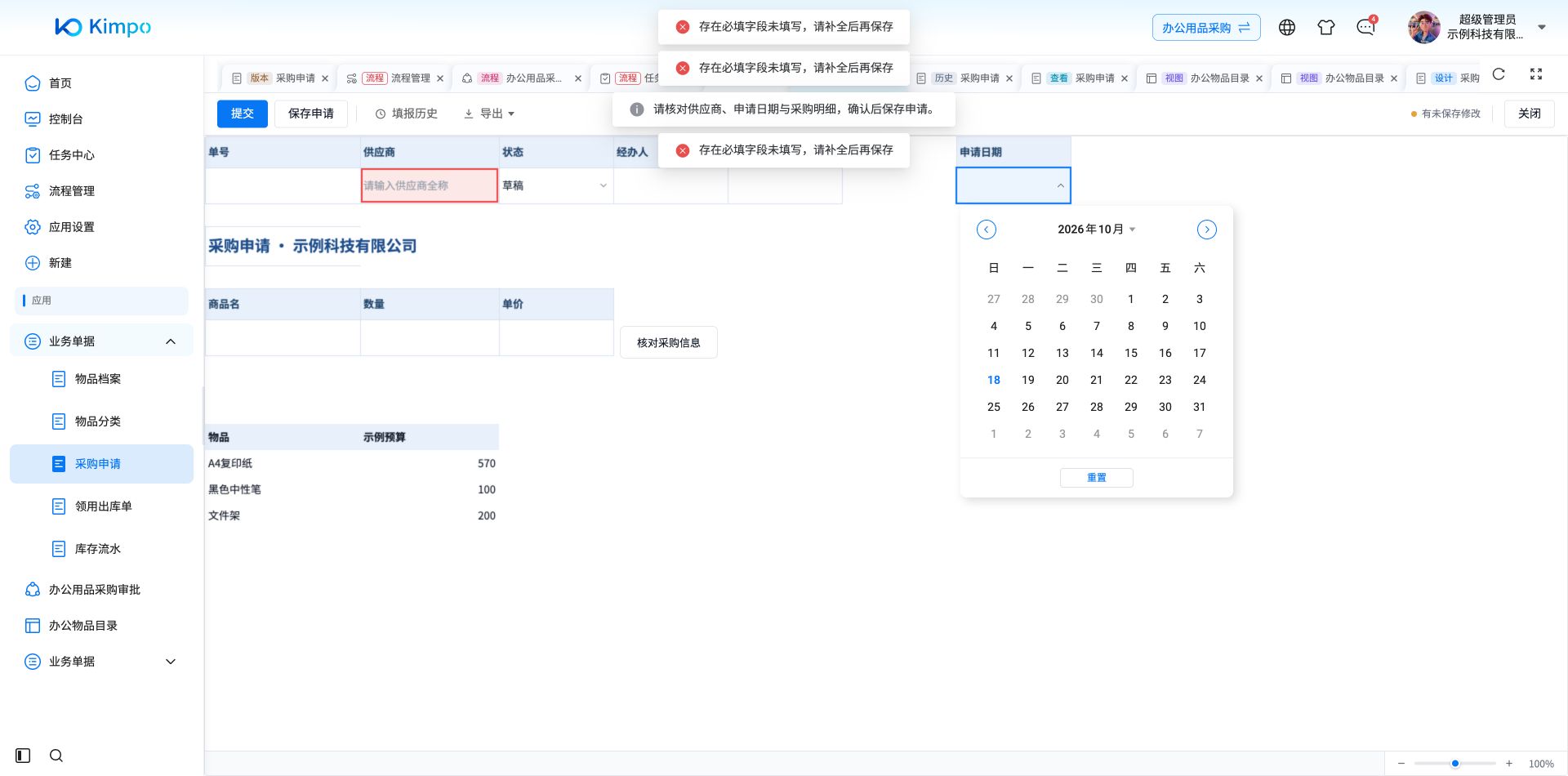
Task: Select October 31 in calendar
Action: 1200,407
